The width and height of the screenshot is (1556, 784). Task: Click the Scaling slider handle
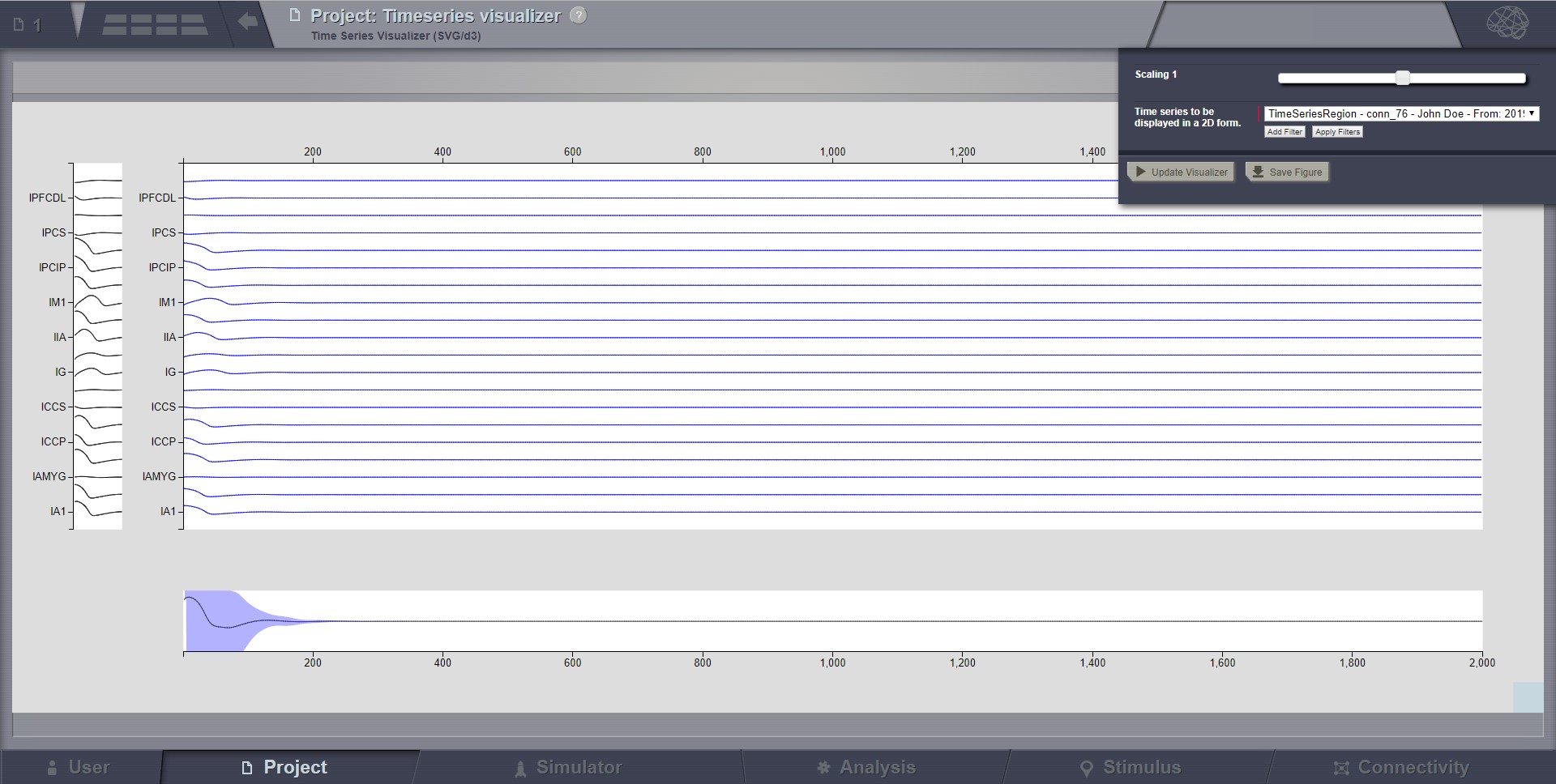coord(1403,78)
